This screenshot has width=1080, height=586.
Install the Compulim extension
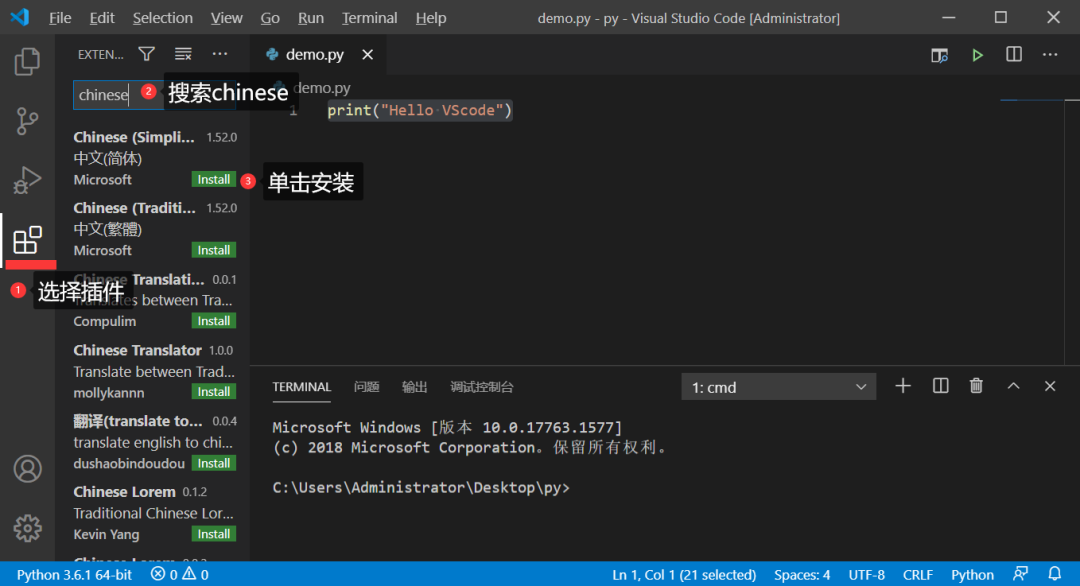[214, 321]
